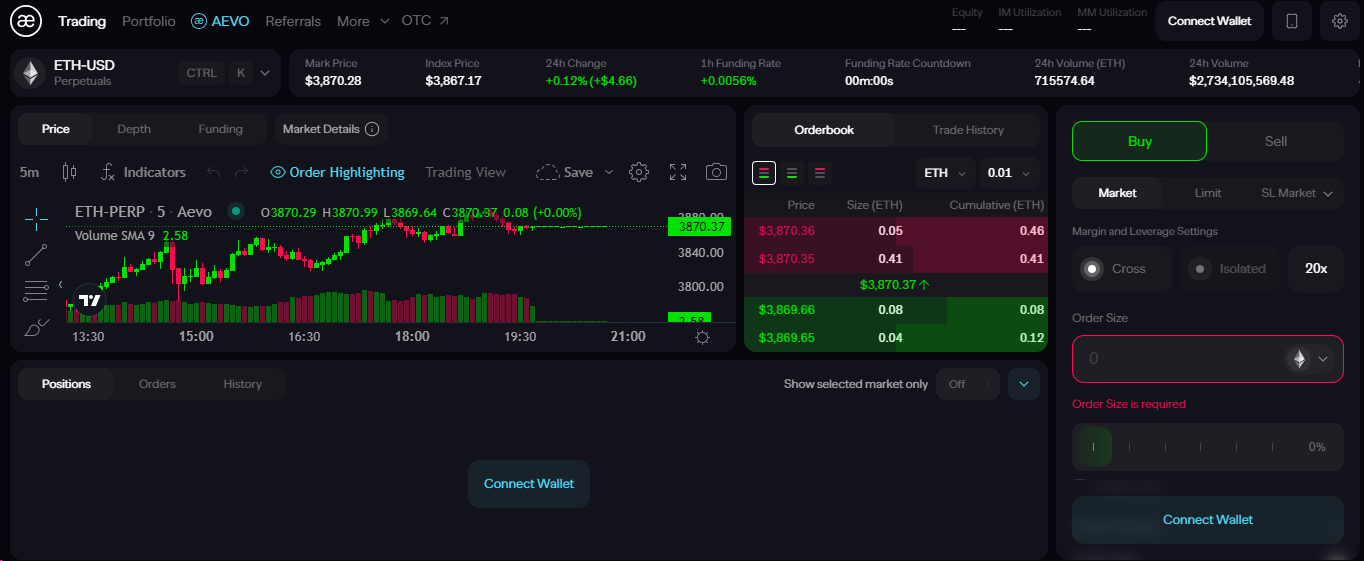Select the Isolated margin option
The height and width of the screenshot is (561, 1364).
tap(1232, 269)
